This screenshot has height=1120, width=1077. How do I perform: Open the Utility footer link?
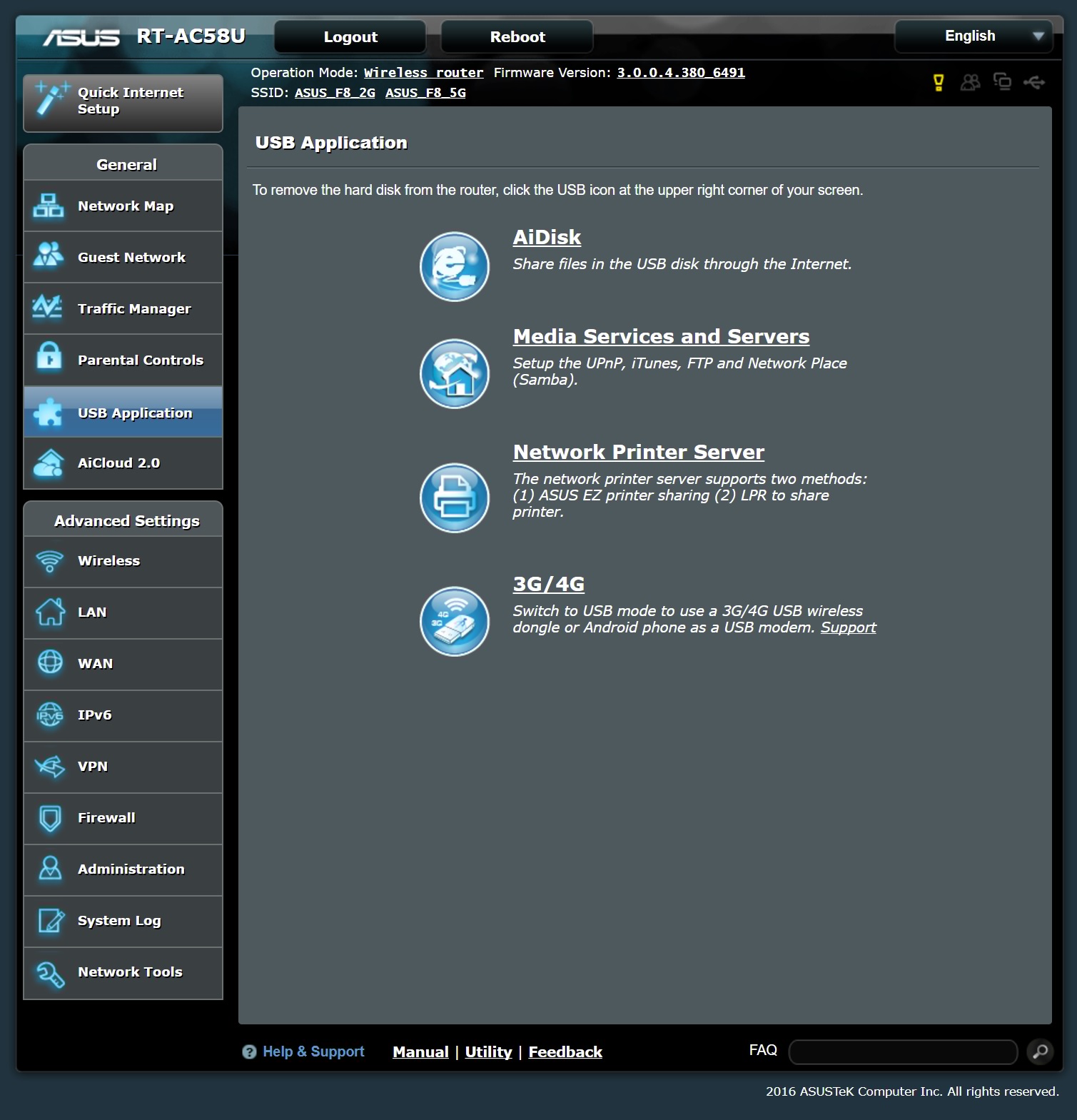(488, 1052)
